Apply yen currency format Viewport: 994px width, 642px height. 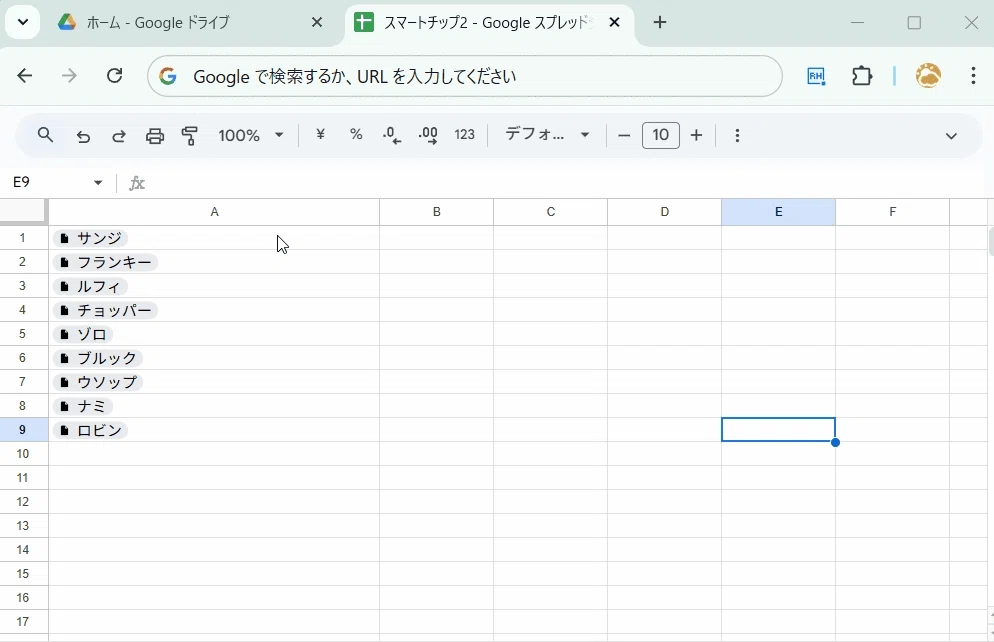coord(320,134)
